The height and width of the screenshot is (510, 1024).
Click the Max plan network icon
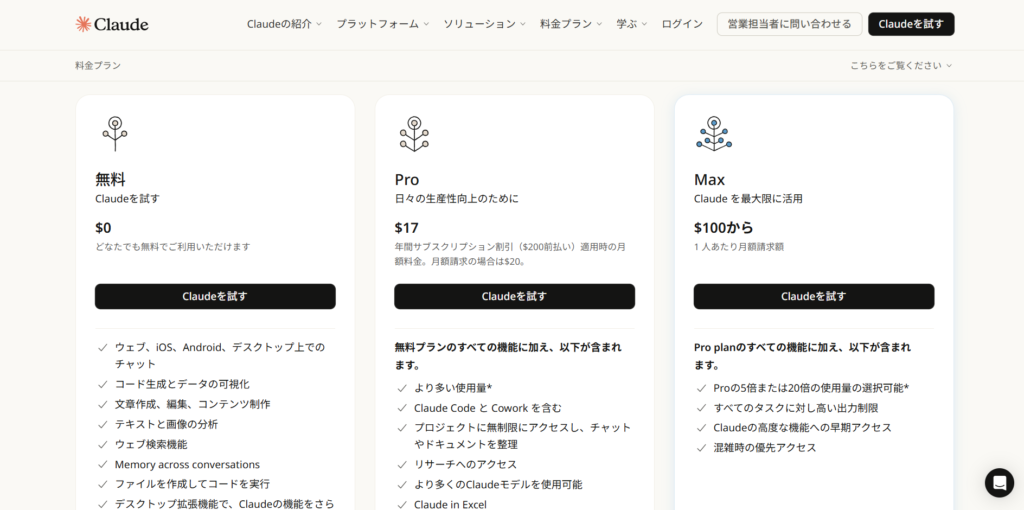tap(714, 133)
